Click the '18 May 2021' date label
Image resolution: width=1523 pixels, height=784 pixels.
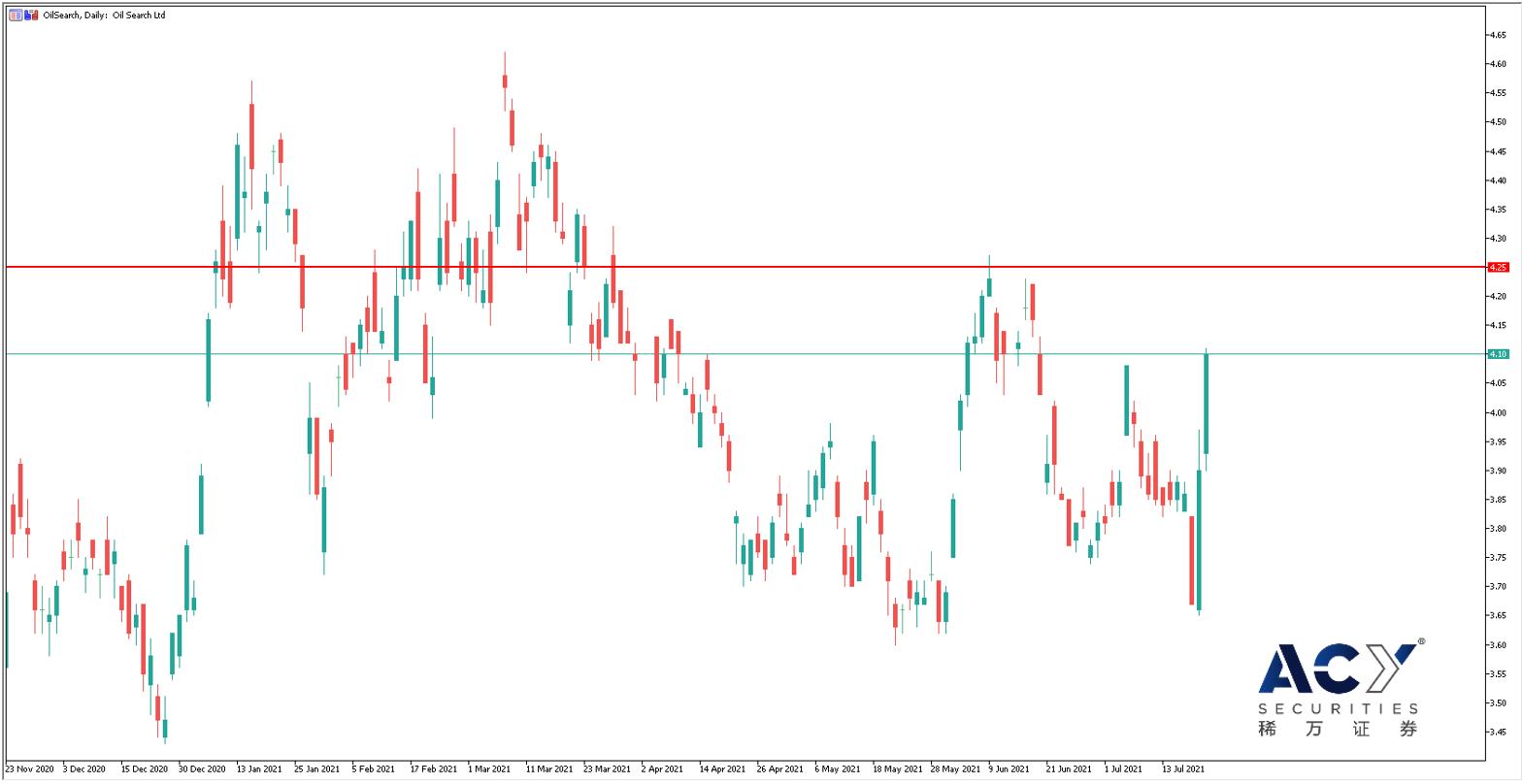click(x=897, y=769)
